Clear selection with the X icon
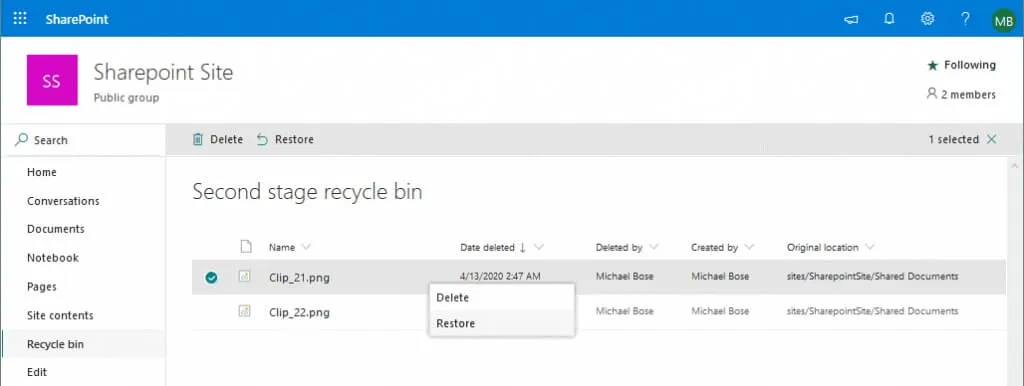This screenshot has height=386, width=1024. 991,139
